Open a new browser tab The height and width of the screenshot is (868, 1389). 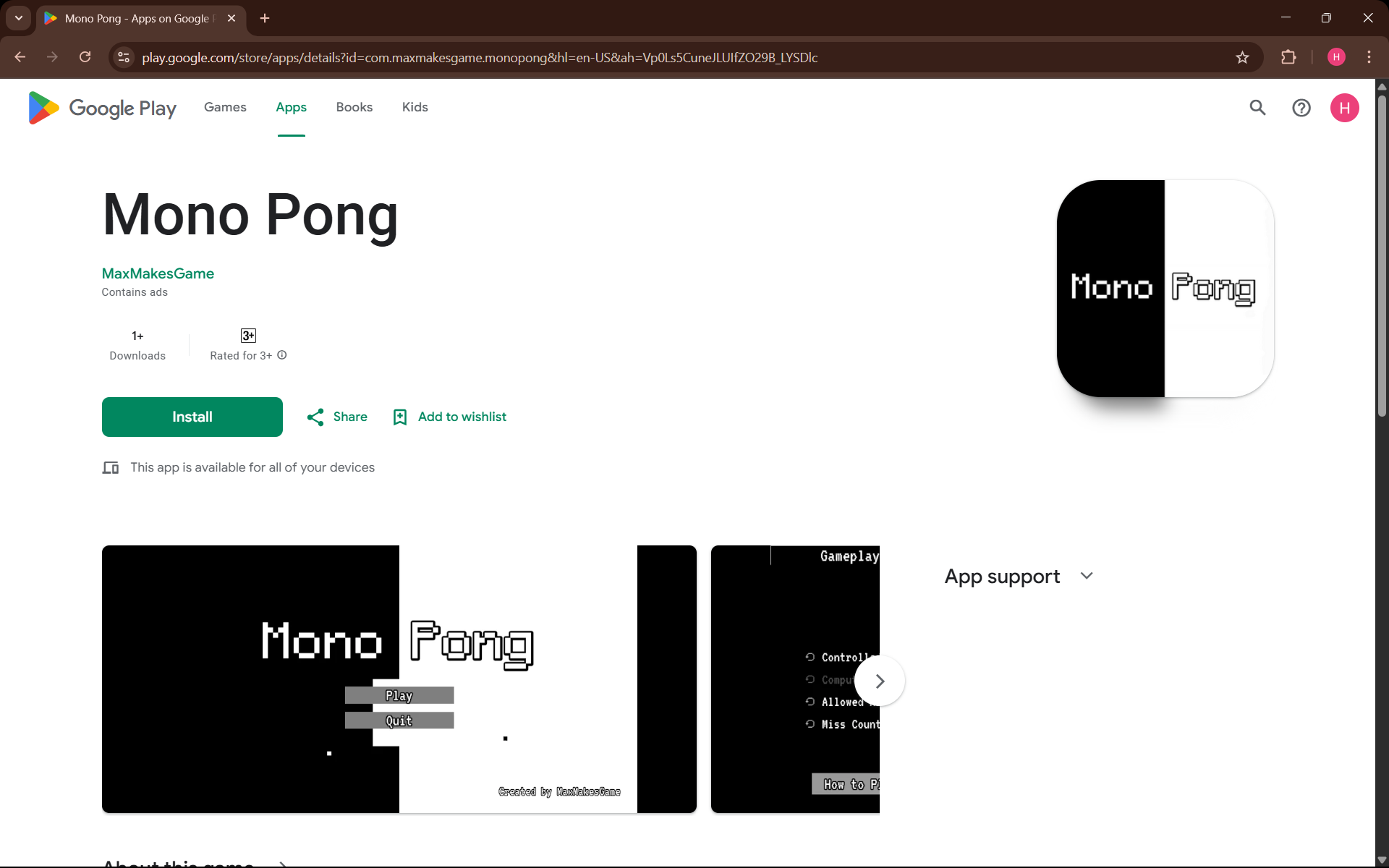pyautogui.click(x=265, y=18)
